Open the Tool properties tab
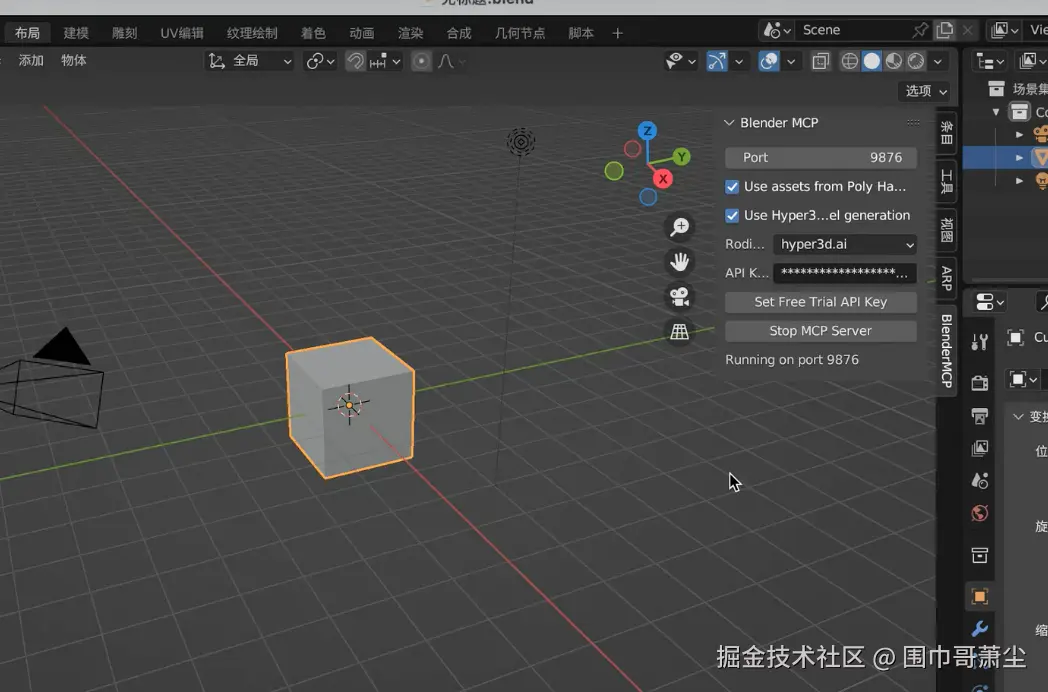 980,343
